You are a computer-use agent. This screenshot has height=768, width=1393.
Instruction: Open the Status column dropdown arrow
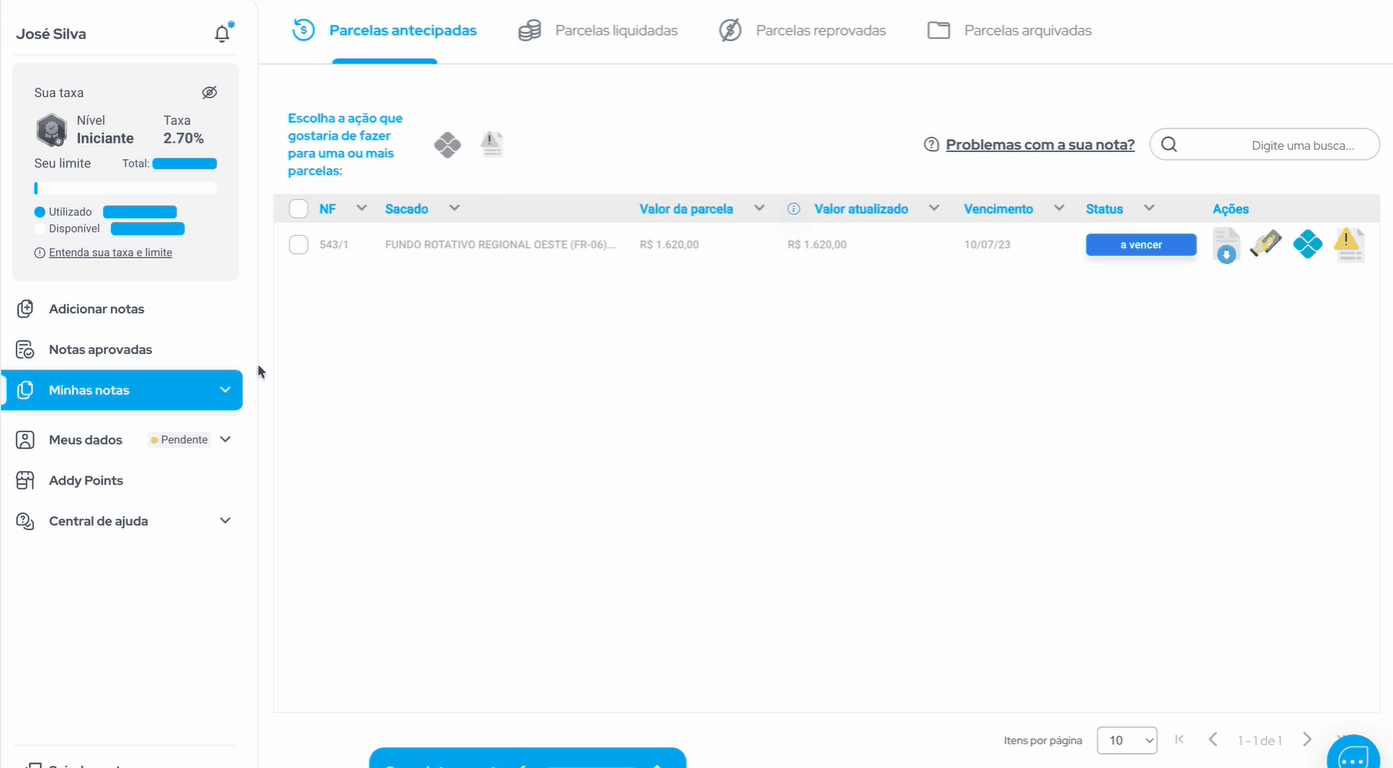coord(1149,208)
